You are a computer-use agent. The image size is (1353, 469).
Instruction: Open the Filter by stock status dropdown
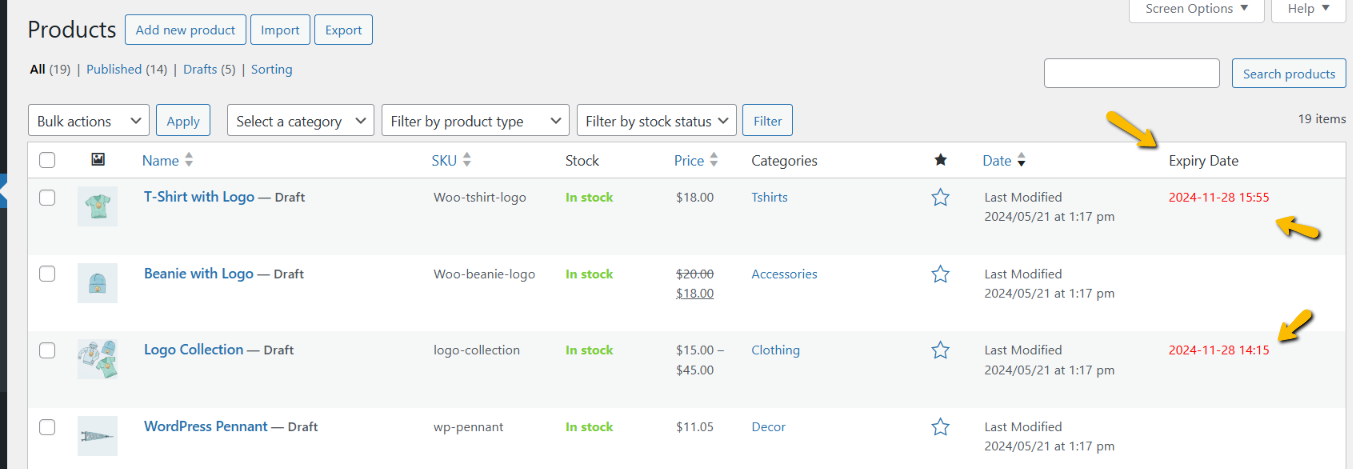(x=657, y=121)
